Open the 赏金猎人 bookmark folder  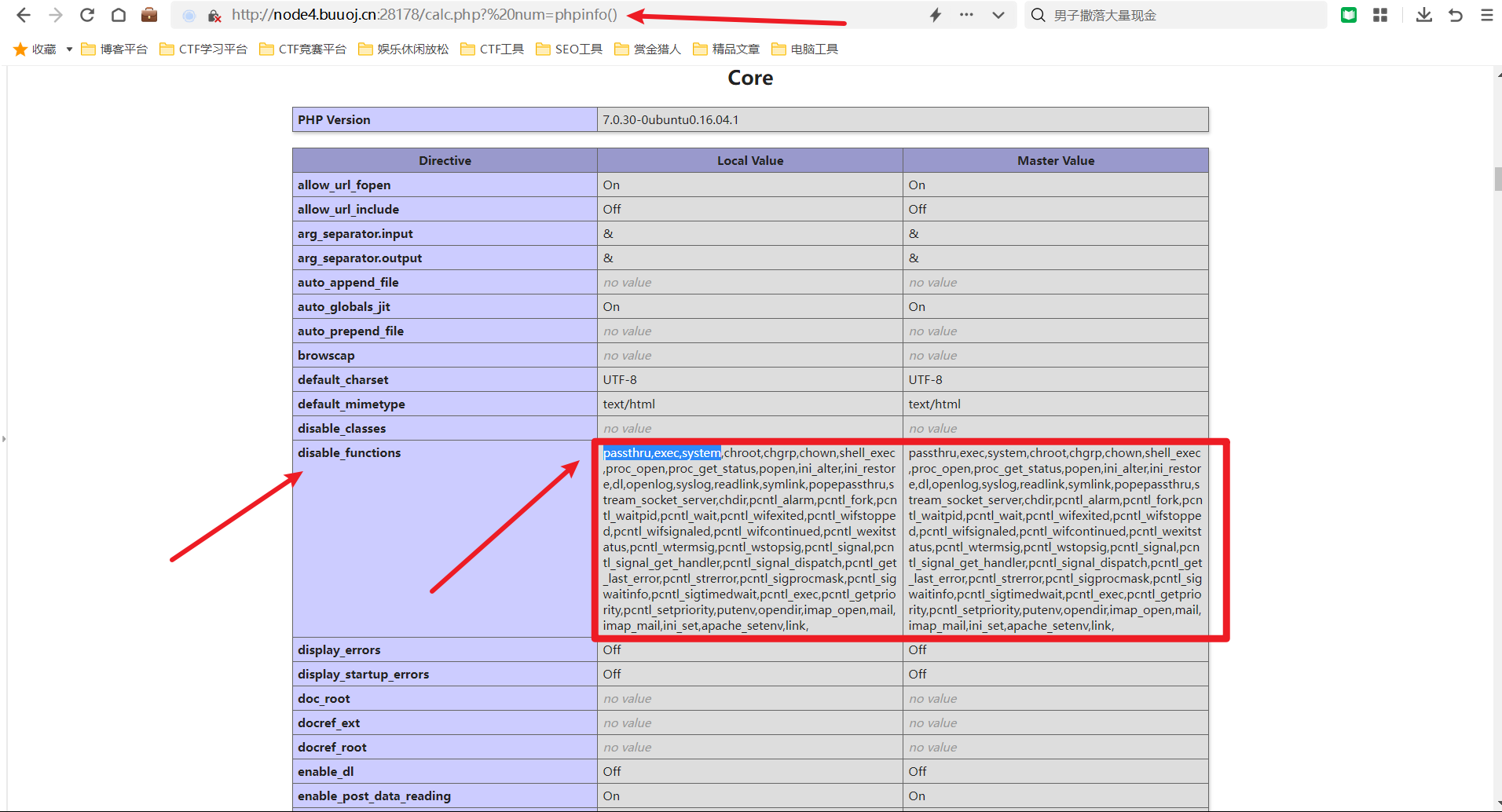[x=647, y=49]
